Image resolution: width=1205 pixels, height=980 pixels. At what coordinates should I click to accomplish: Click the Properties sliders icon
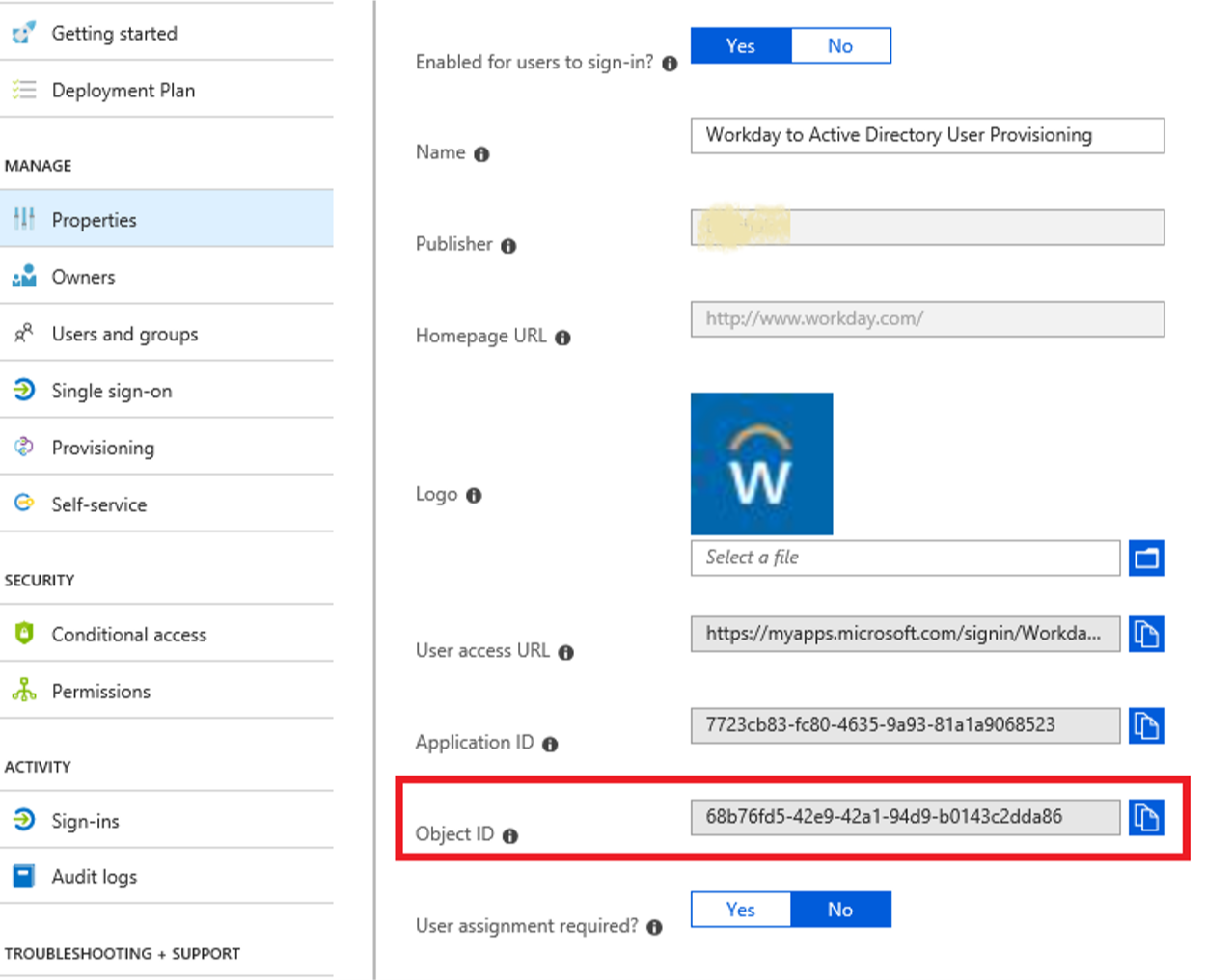click(x=24, y=219)
